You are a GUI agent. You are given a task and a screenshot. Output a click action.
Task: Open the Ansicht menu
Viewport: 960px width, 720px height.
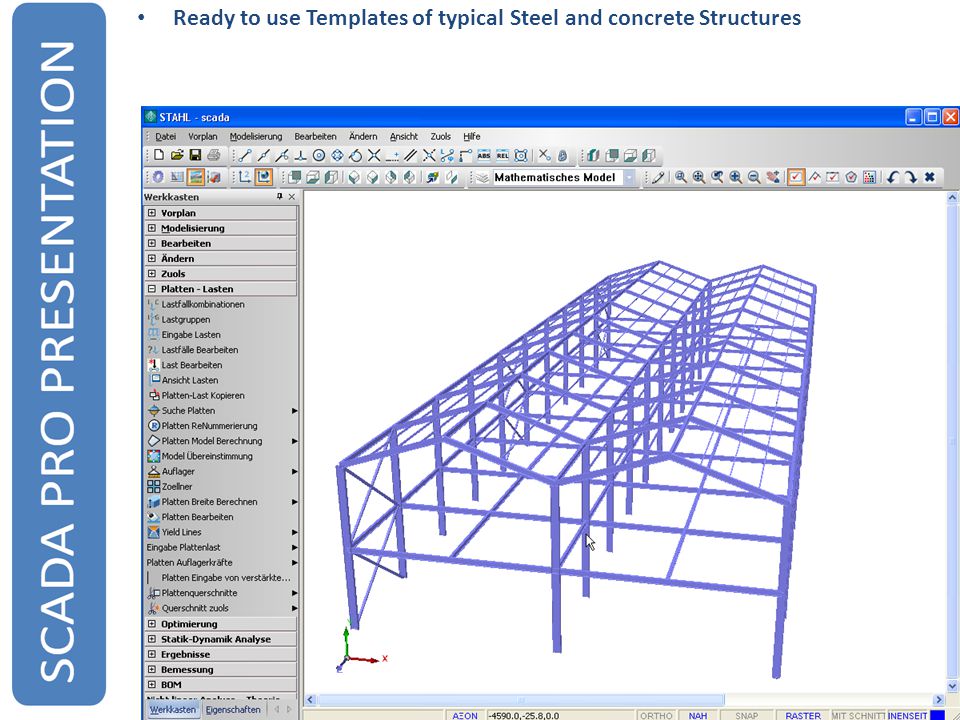[404, 137]
